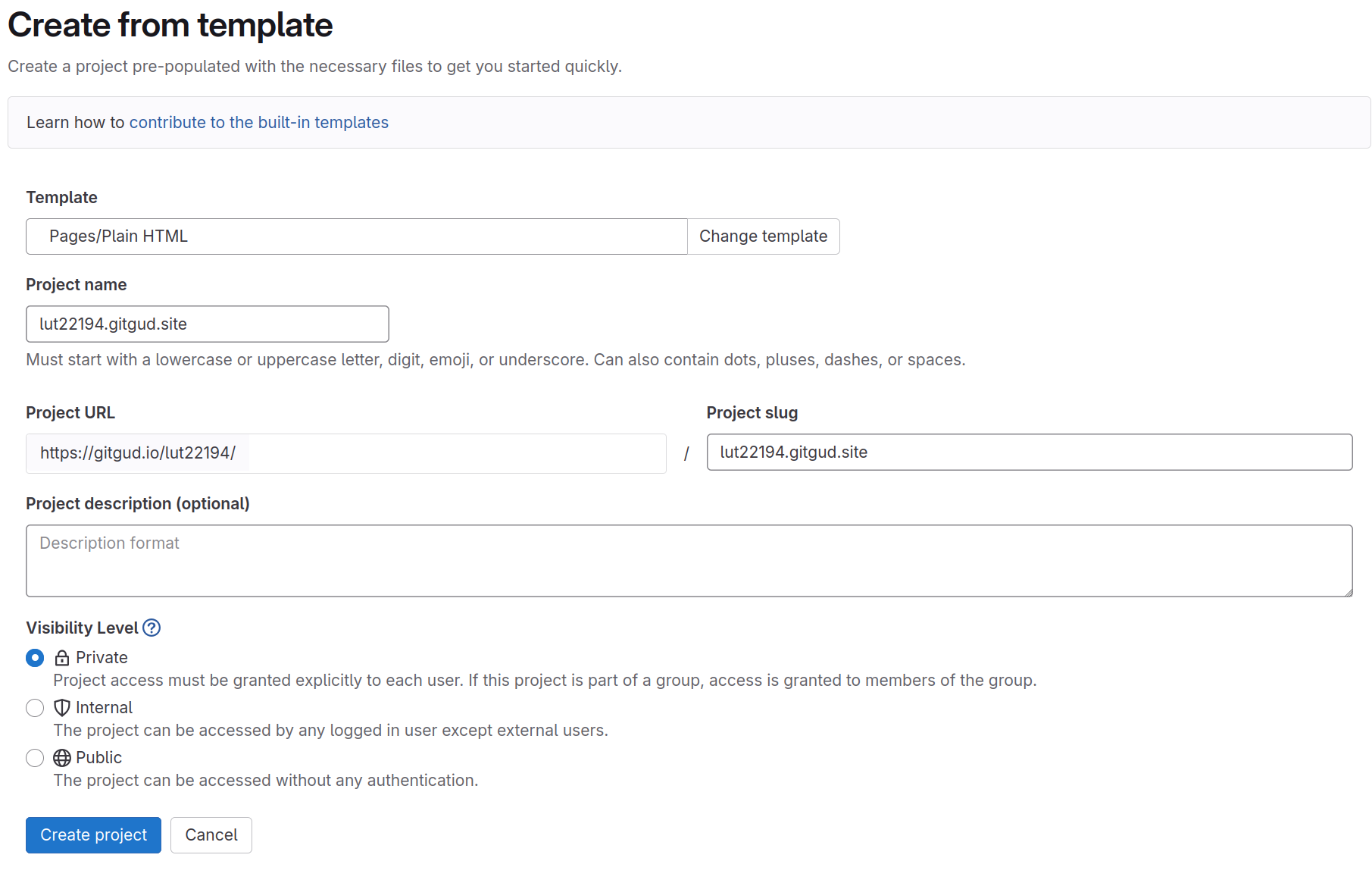The image size is (1372, 883).
Task: Click the Private visibility label text
Action: pos(102,658)
